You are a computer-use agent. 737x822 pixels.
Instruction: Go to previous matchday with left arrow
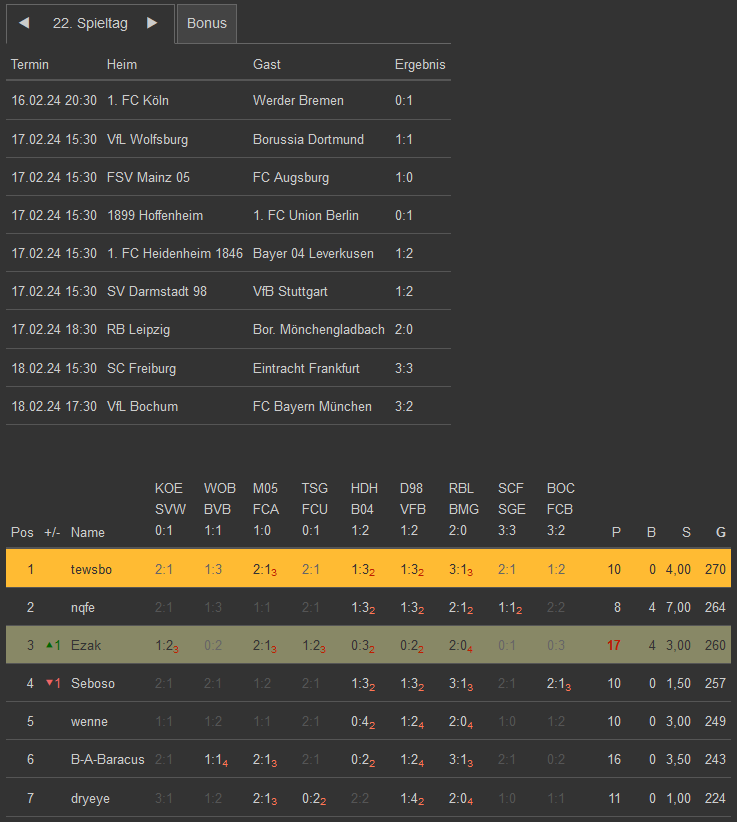(24, 23)
